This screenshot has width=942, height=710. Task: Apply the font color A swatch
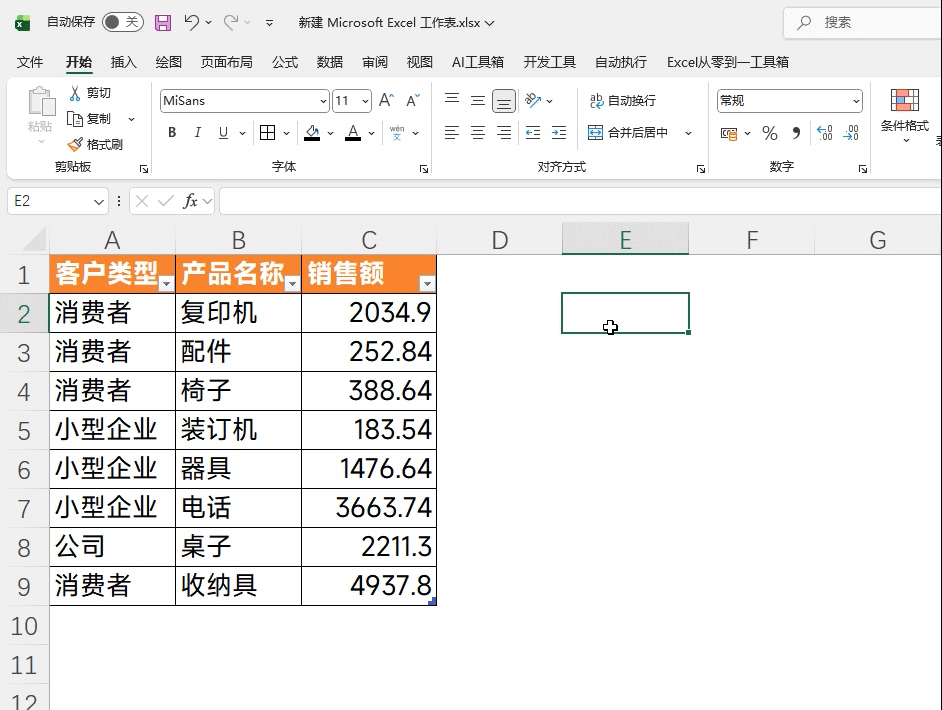[x=353, y=133]
